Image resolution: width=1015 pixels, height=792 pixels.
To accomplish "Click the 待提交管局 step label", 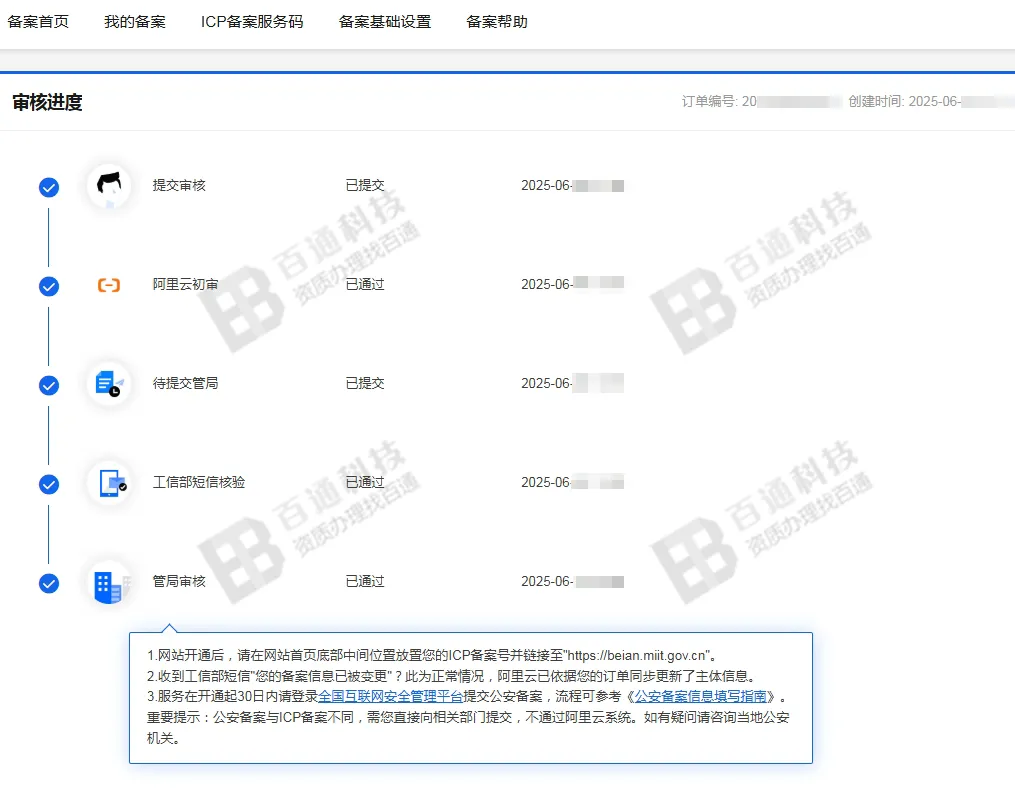I will tap(185, 383).
